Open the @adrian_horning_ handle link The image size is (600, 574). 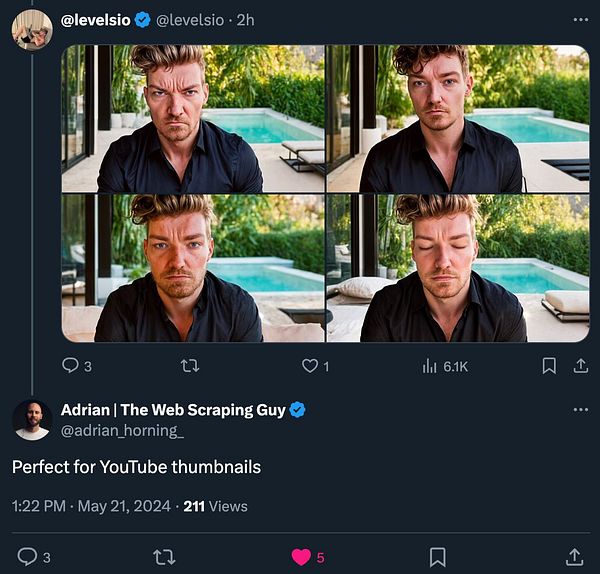[x=122, y=431]
